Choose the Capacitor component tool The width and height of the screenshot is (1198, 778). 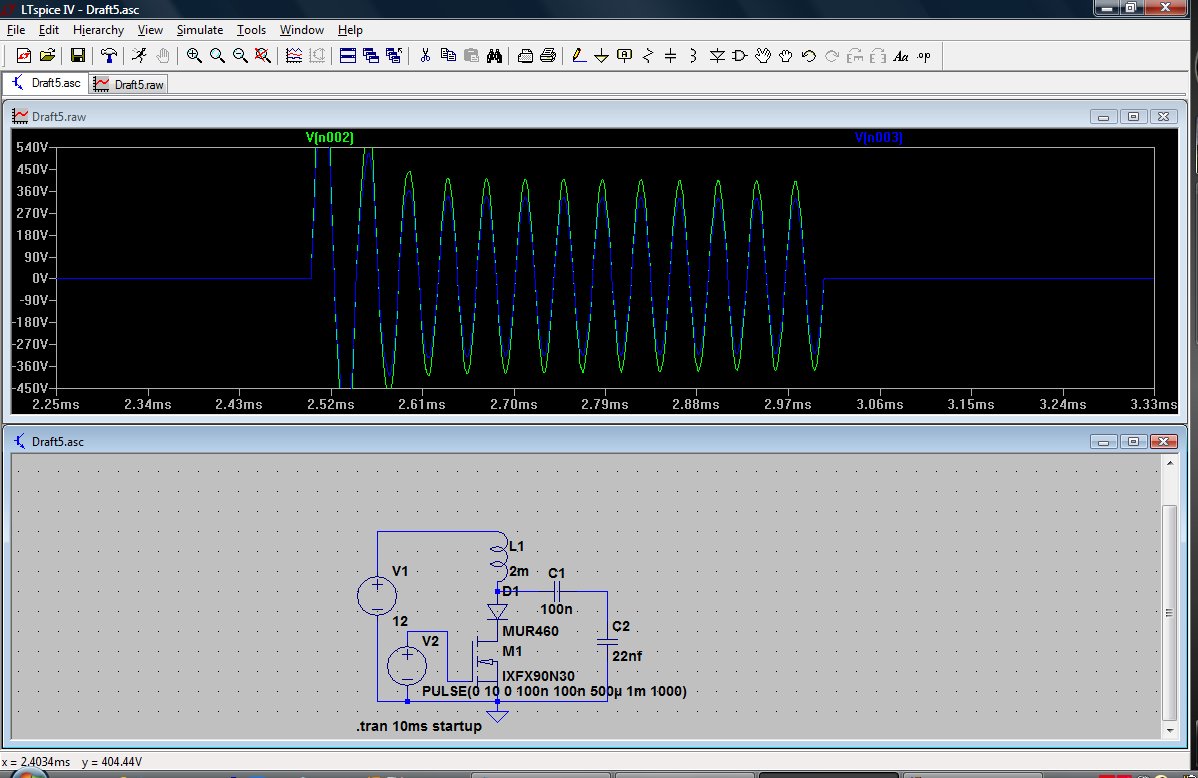pyautogui.click(x=670, y=56)
